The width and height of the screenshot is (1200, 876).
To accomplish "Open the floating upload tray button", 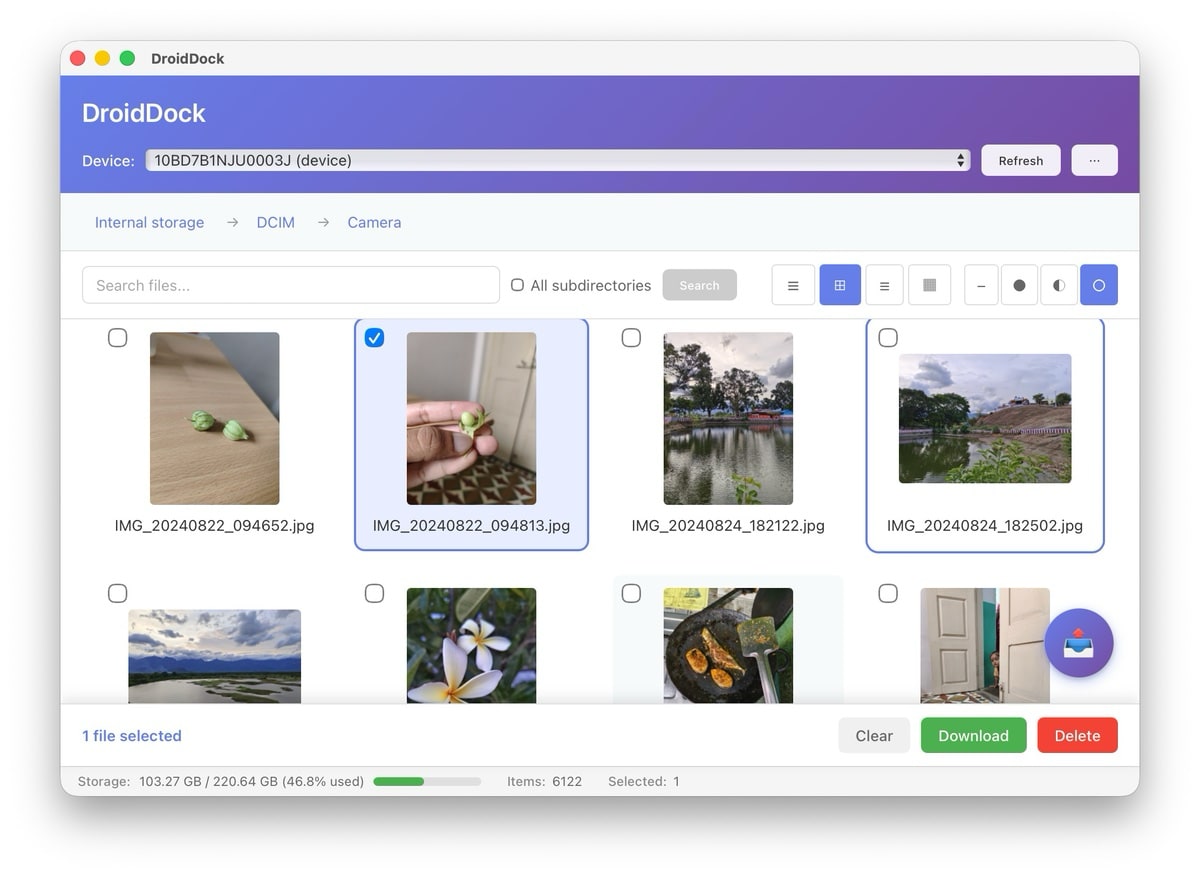I will [x=1078, y=643].
